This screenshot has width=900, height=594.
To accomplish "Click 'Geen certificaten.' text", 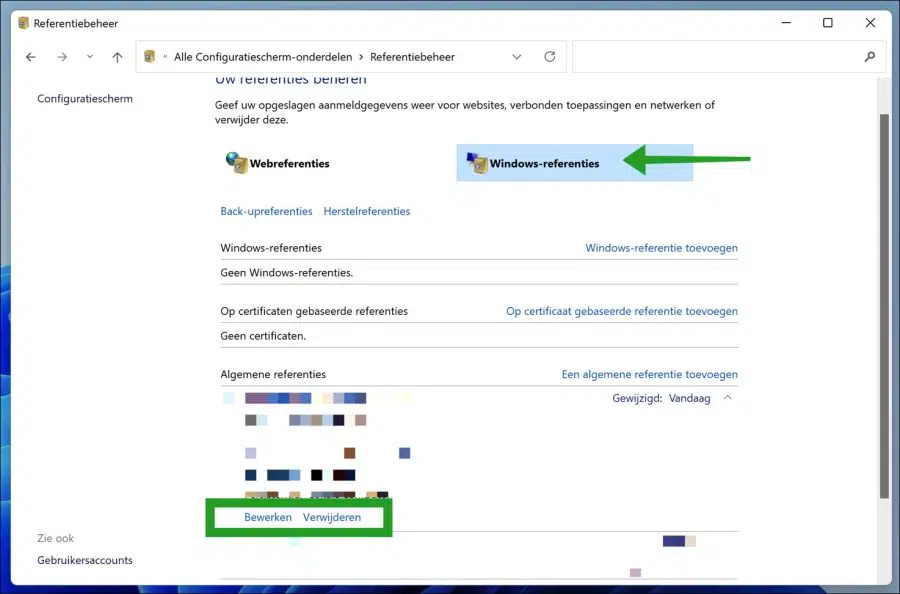I will 263,336.
